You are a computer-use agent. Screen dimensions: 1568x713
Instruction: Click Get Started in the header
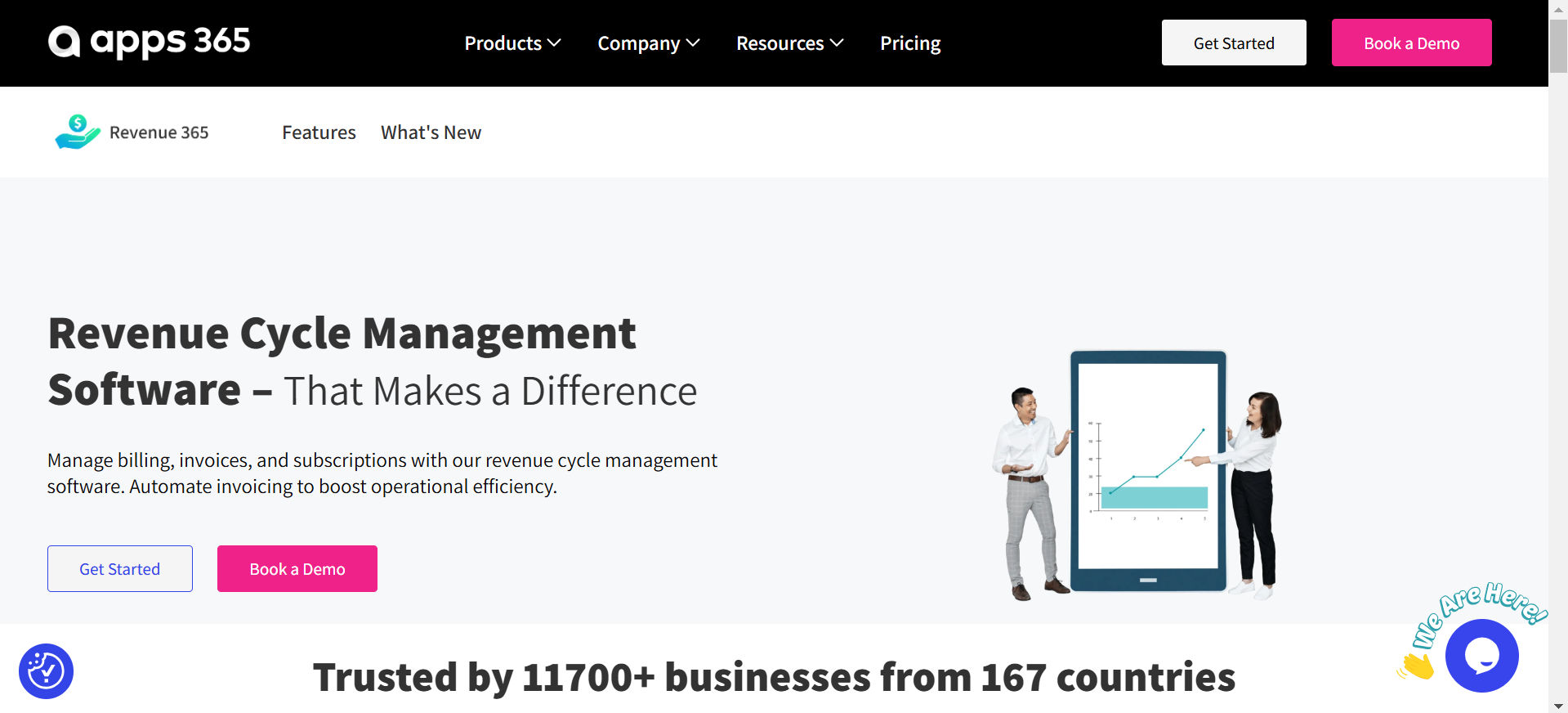[x=1234, y=43]
